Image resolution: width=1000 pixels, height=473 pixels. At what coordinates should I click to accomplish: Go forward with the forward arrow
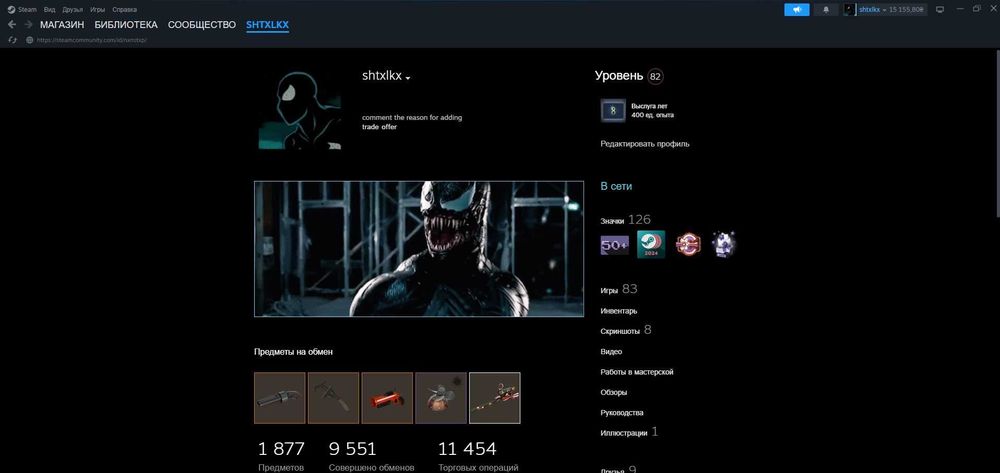28,25
